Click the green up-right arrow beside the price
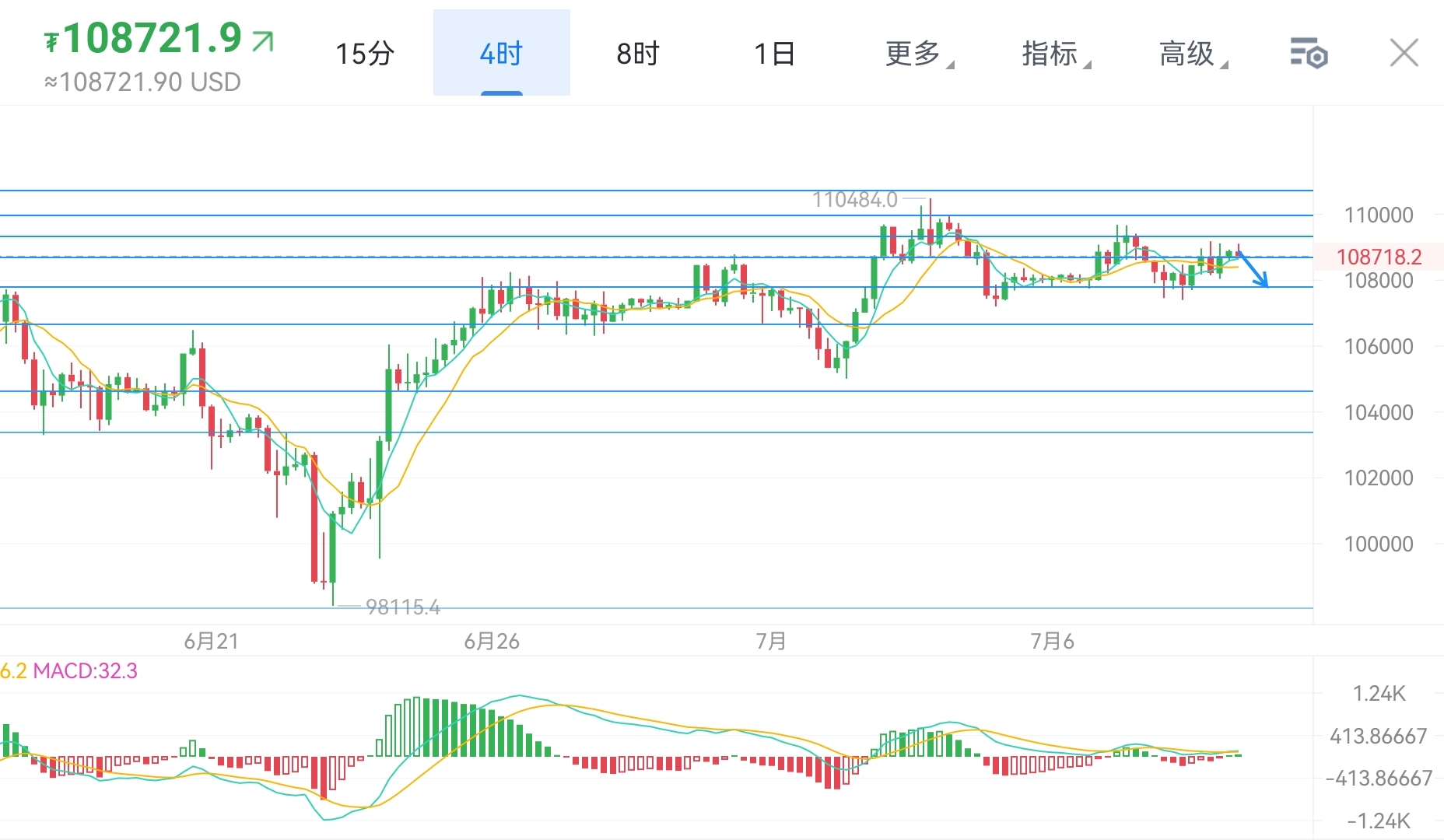Screen dimensions: 1444x840 (x=263, y=40)
